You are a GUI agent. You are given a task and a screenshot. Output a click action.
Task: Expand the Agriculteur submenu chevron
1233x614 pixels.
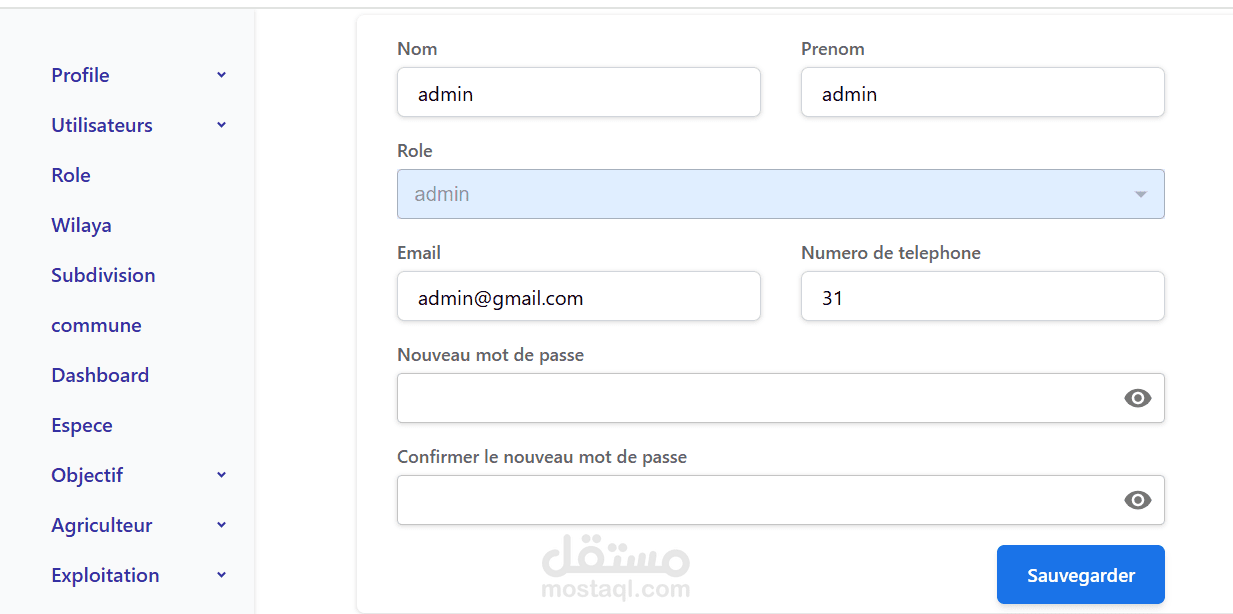coord(221,525)
